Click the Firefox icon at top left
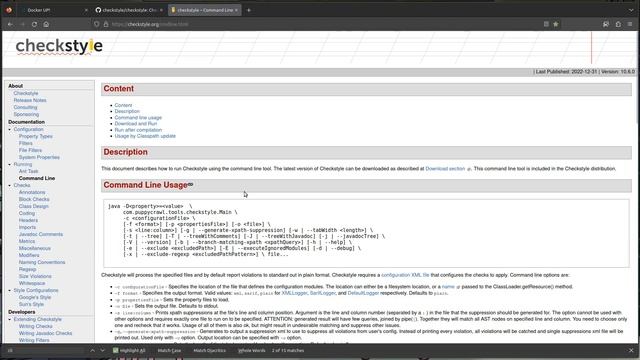640x360 pixels. (x=9, y=10)
